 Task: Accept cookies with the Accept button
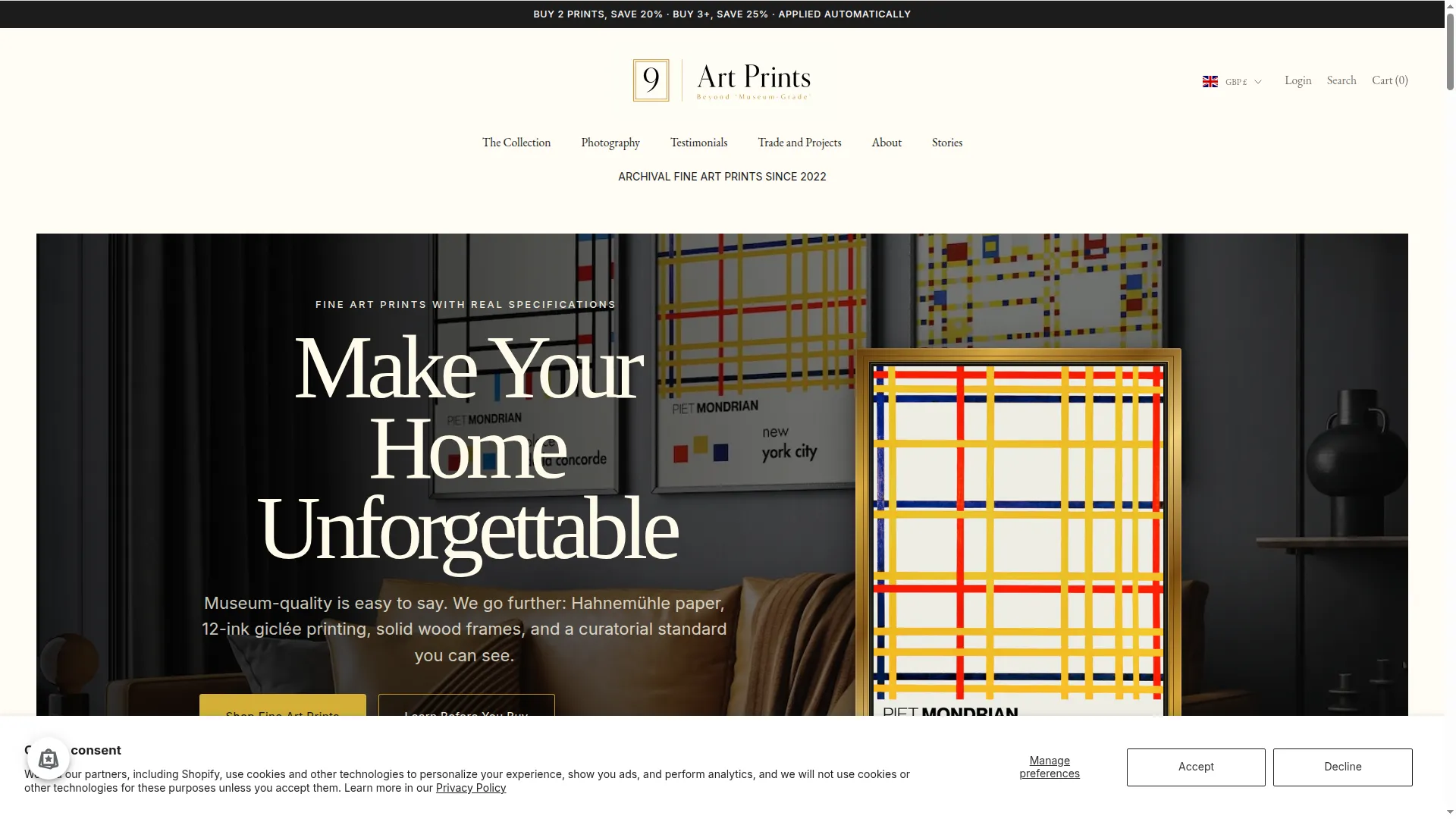click(1196, 767)
